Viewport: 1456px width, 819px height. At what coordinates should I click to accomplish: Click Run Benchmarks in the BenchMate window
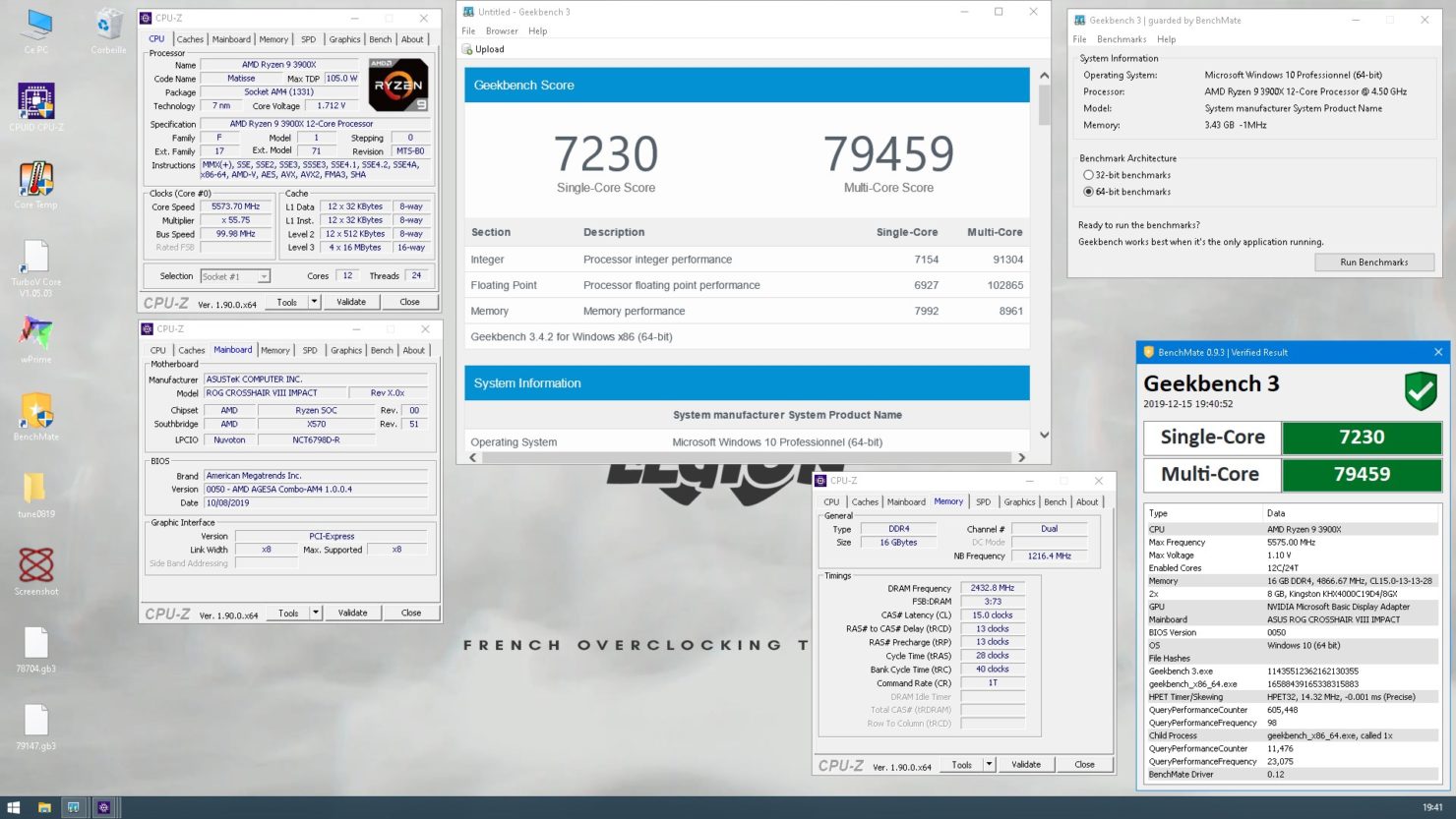1374,262
